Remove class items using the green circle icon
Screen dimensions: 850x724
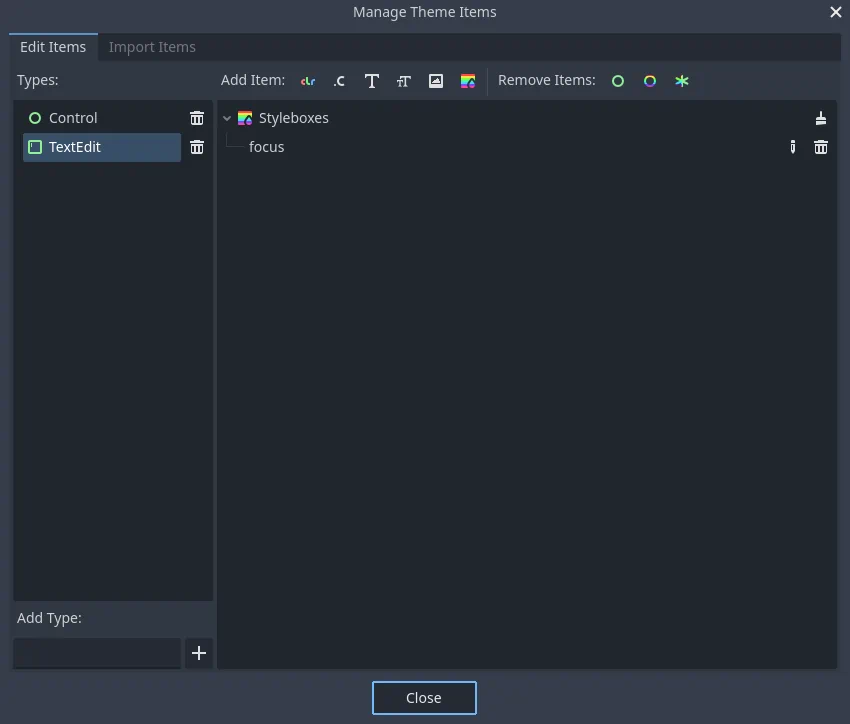(x=618, y=81)
